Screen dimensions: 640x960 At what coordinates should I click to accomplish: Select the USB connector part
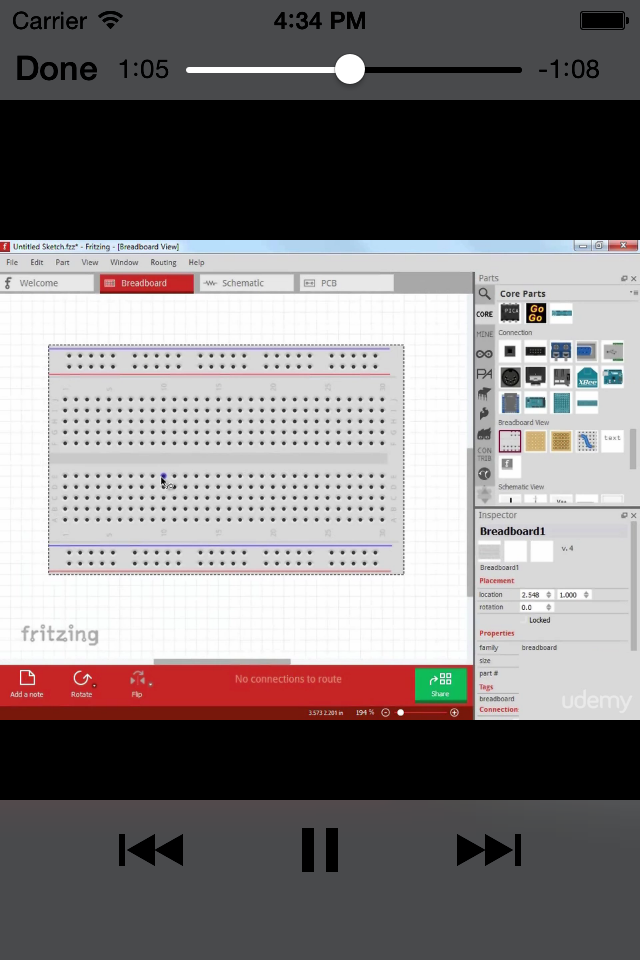tap(612, 351)
